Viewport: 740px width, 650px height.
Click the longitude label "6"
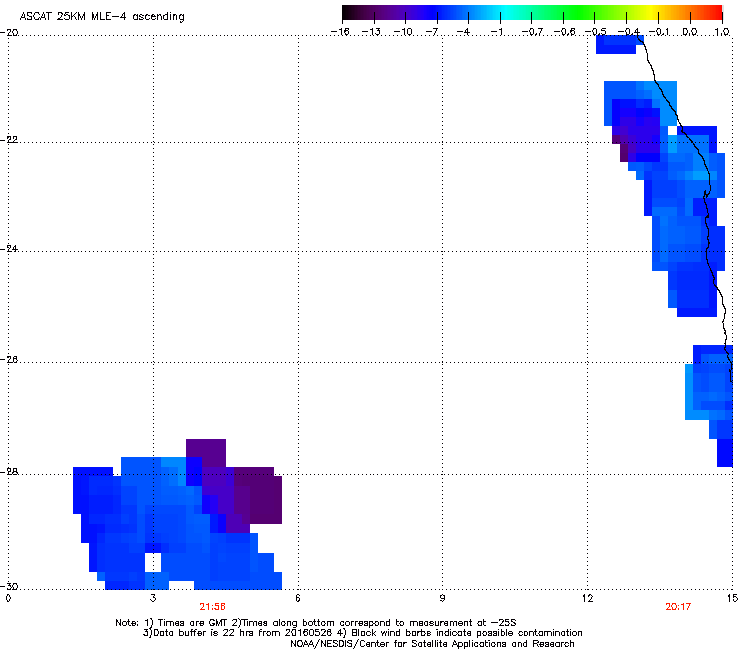point(298,598)
